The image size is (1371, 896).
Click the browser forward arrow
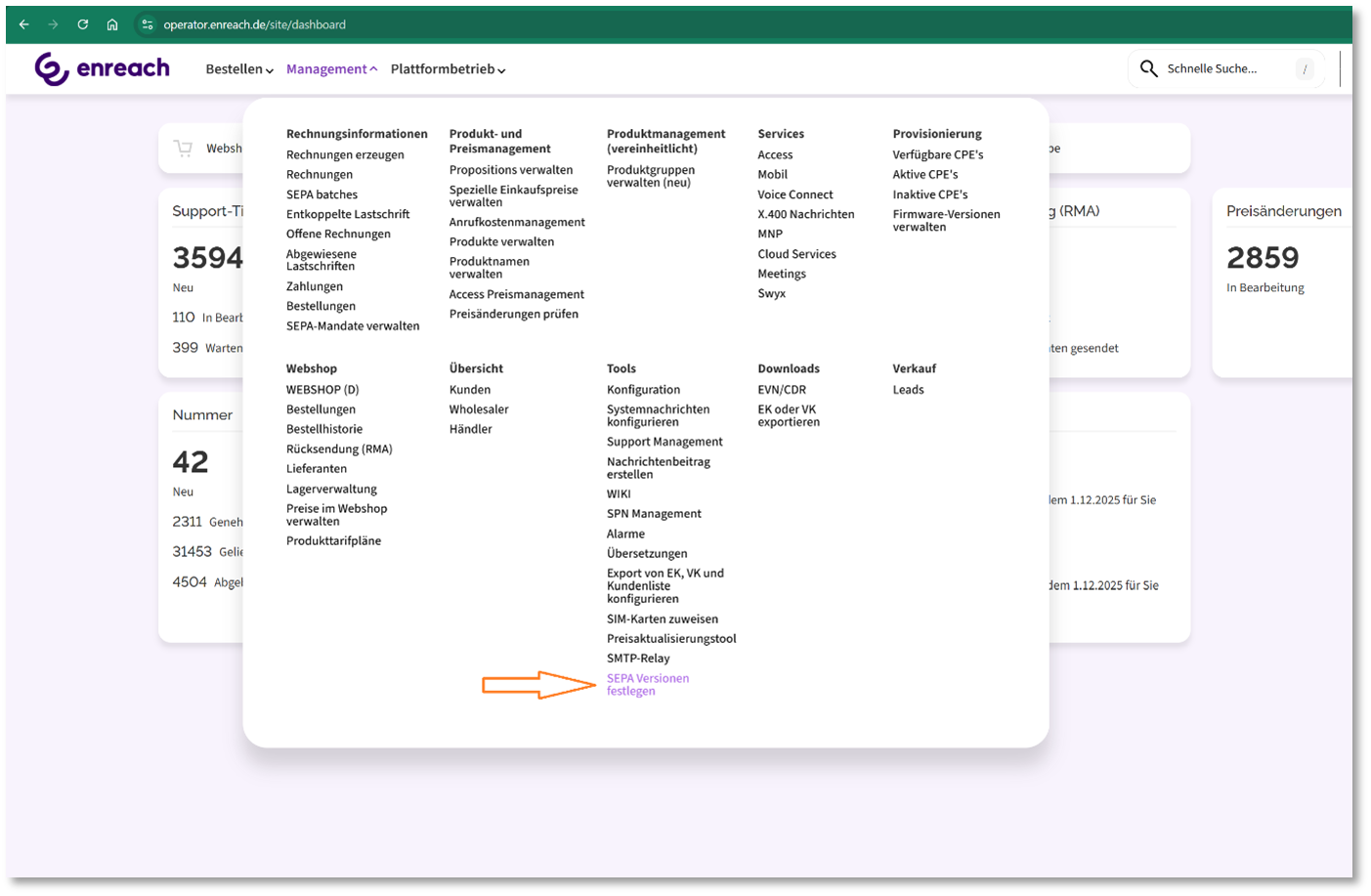54,24
